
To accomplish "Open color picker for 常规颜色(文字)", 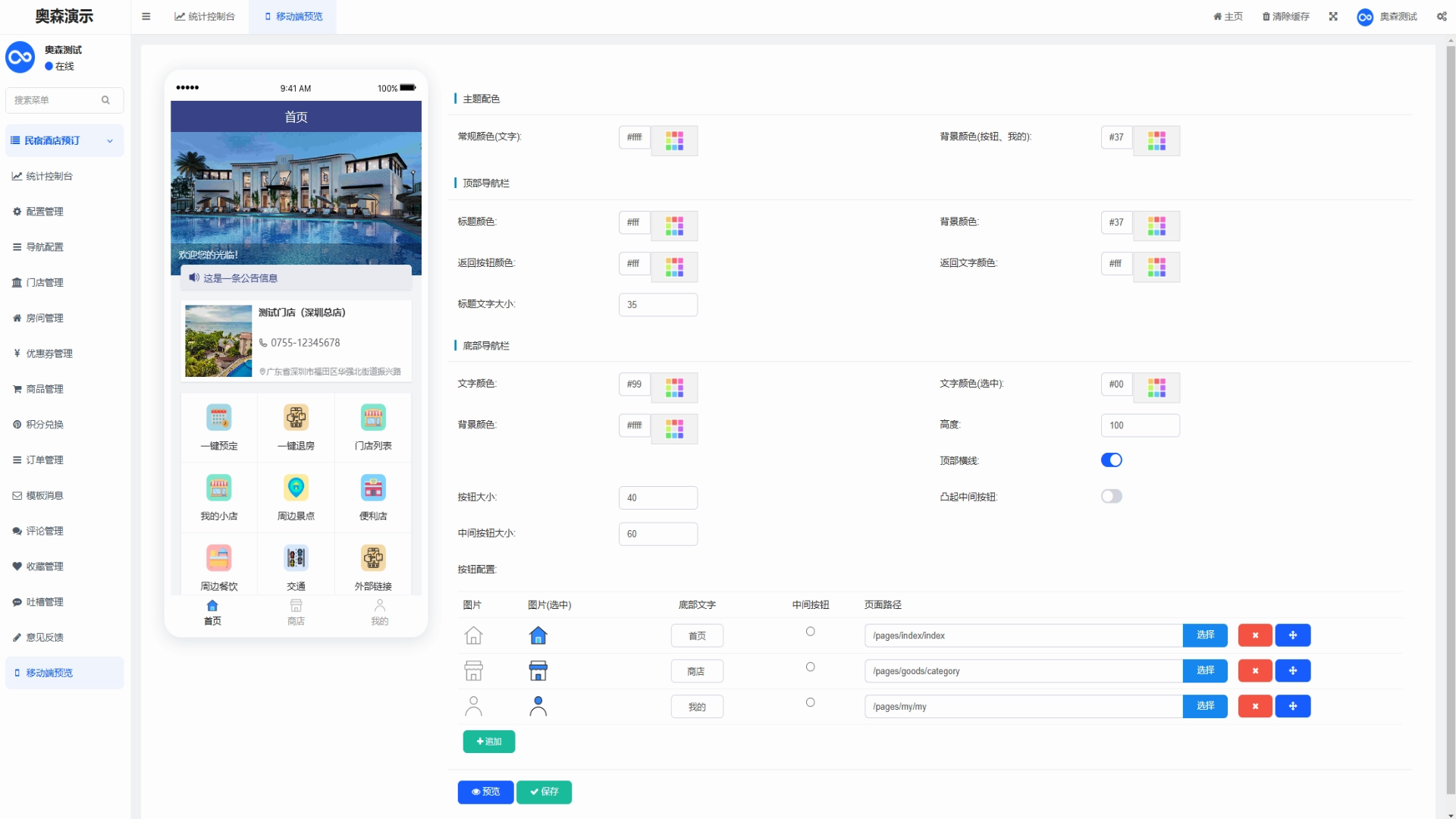I will 674,141.
